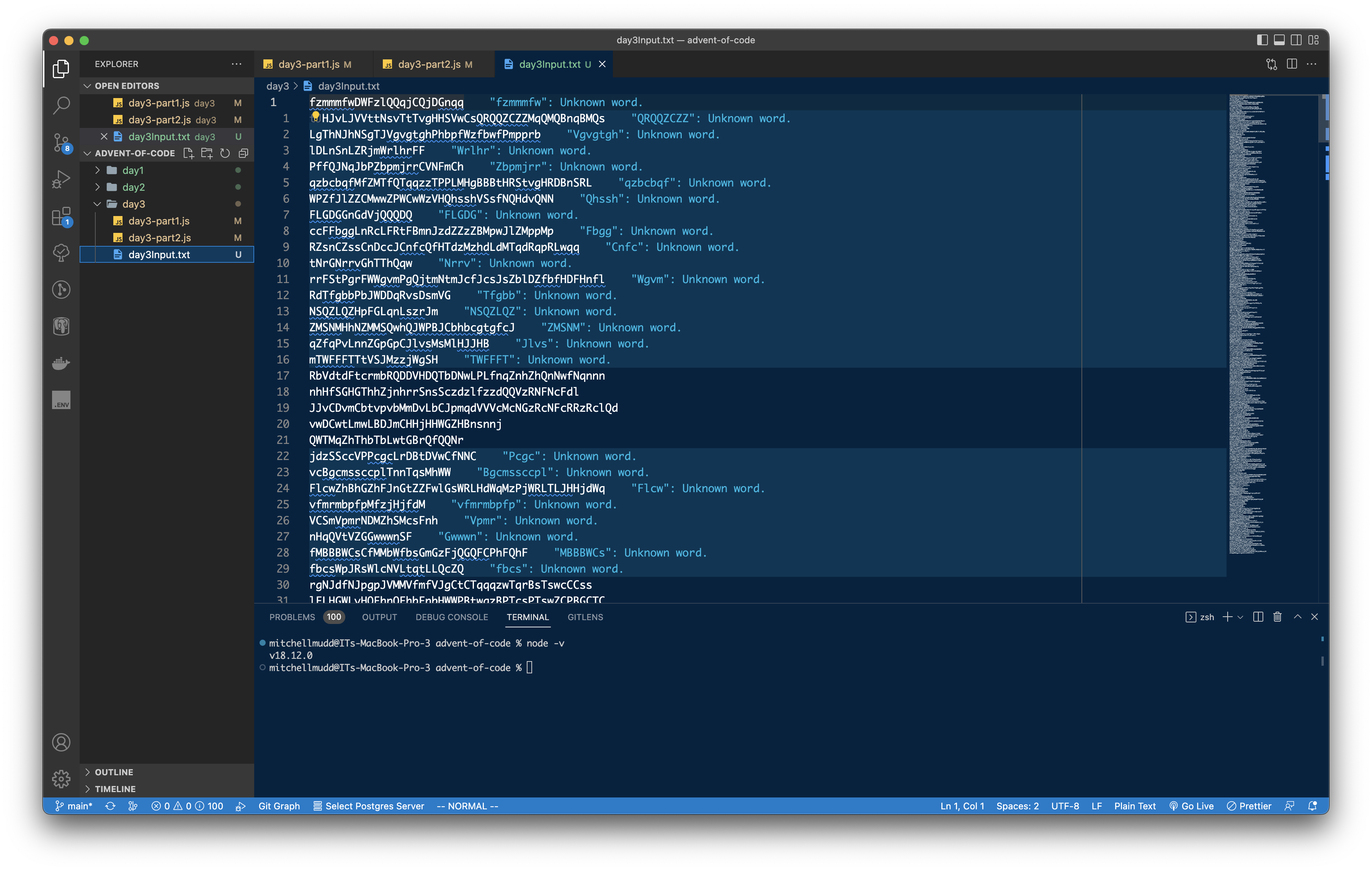Open the PostgreSQL explorer sidebar

click(61, 326)
